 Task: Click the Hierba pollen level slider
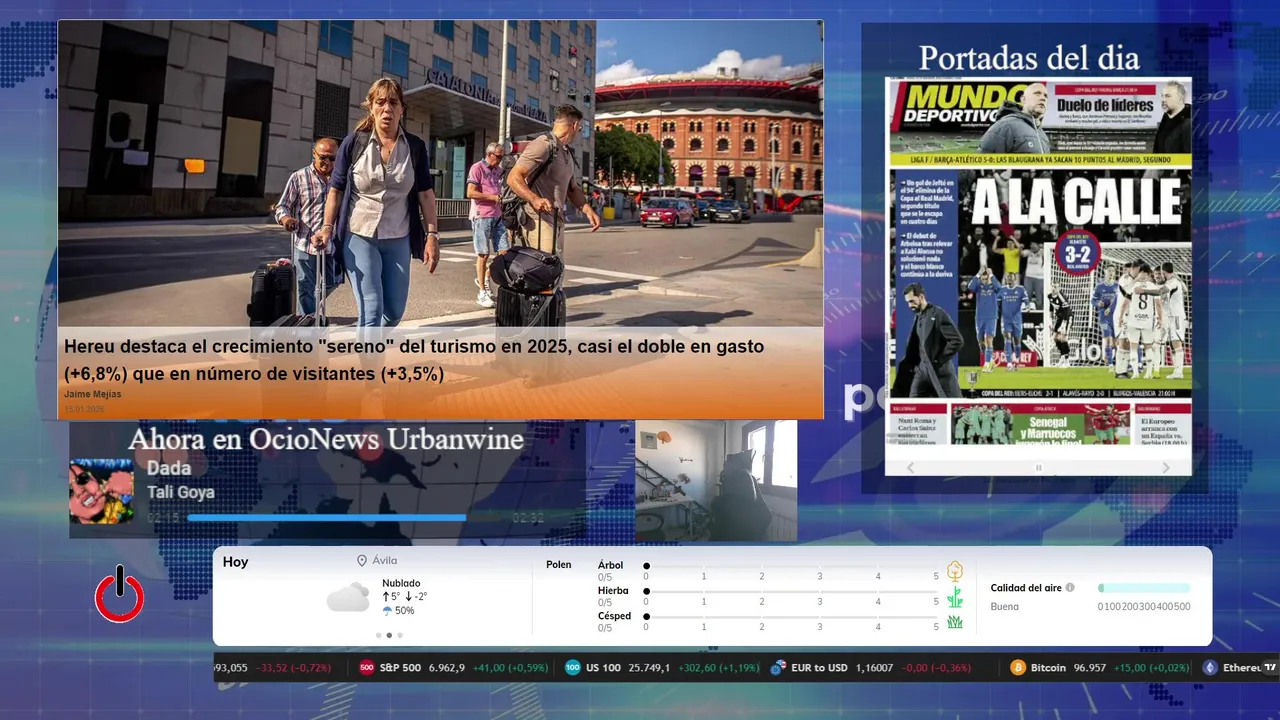pos(791,592)
